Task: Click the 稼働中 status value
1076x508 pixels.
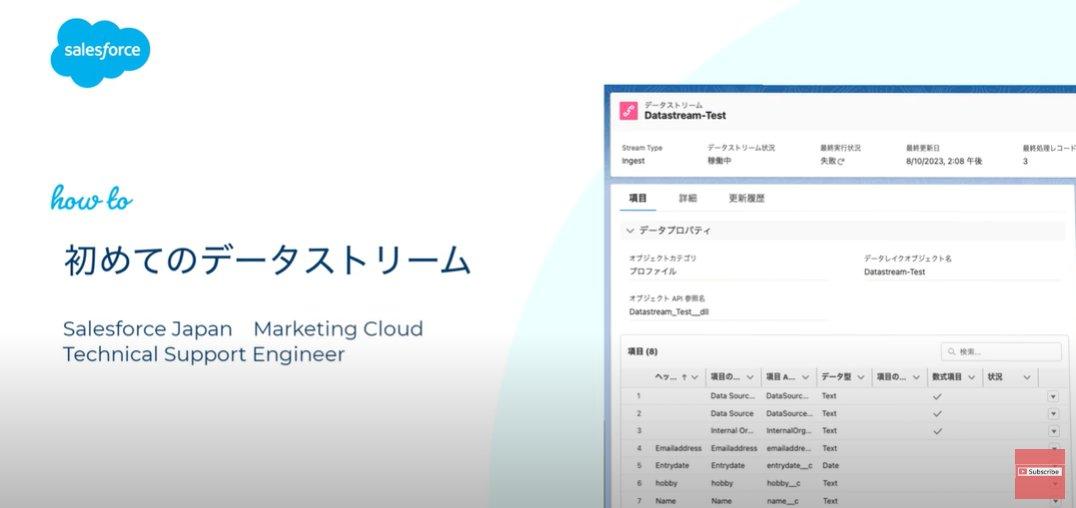Action: coord(720,161)
